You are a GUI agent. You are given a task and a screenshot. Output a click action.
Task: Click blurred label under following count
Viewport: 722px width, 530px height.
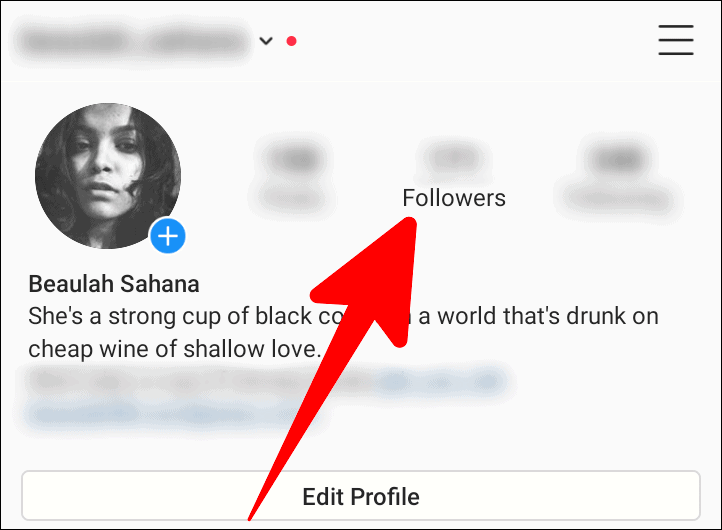click(x=620, y=199)
